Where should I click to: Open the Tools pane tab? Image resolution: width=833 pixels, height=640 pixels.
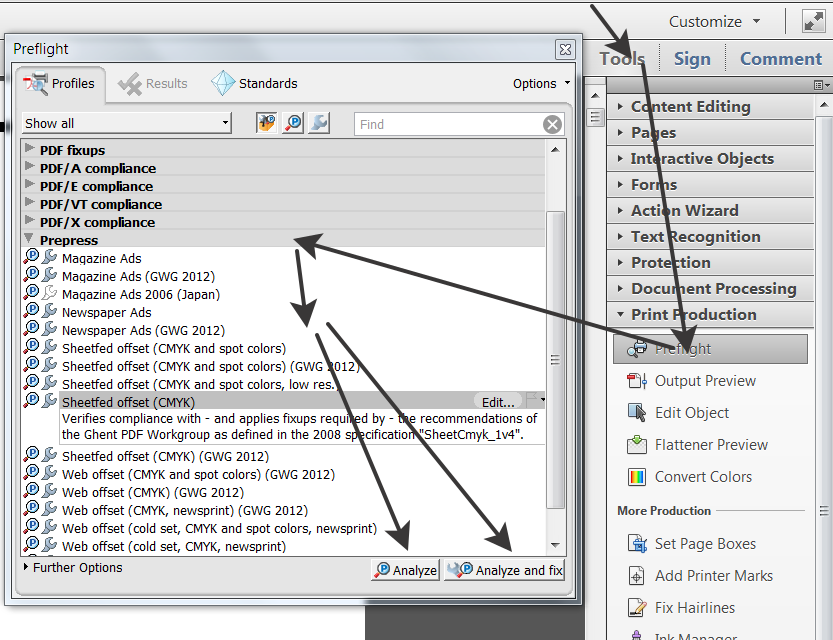coord(622,58)
